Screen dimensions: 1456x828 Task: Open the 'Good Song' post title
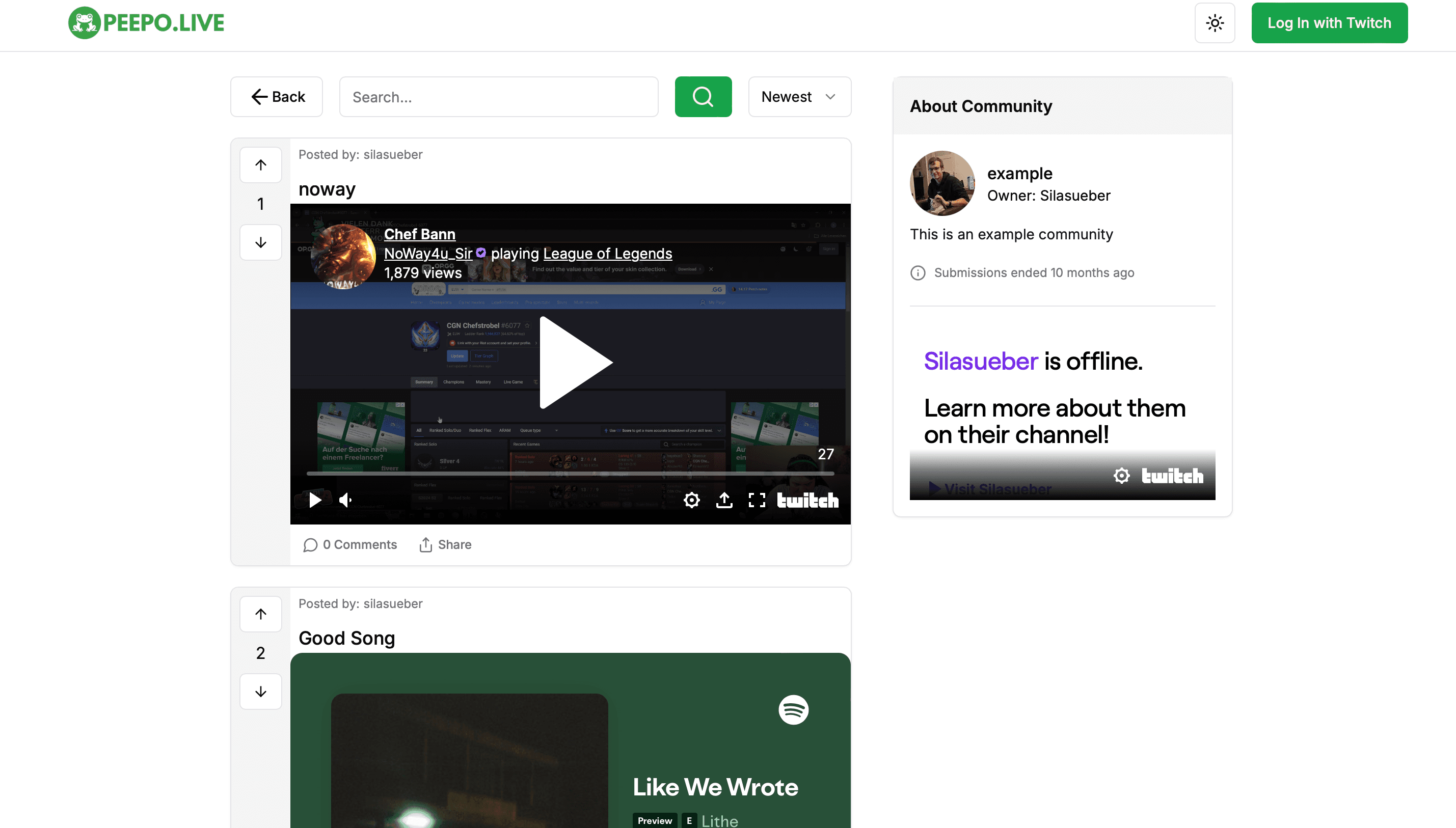pos(347,638)
